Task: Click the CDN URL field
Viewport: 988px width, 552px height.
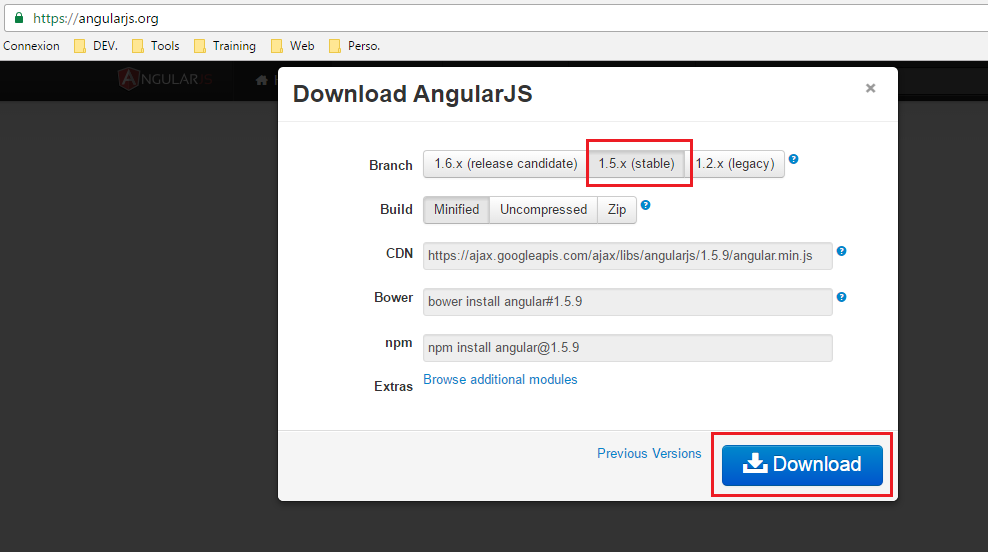Action: [x=628, y=256]
